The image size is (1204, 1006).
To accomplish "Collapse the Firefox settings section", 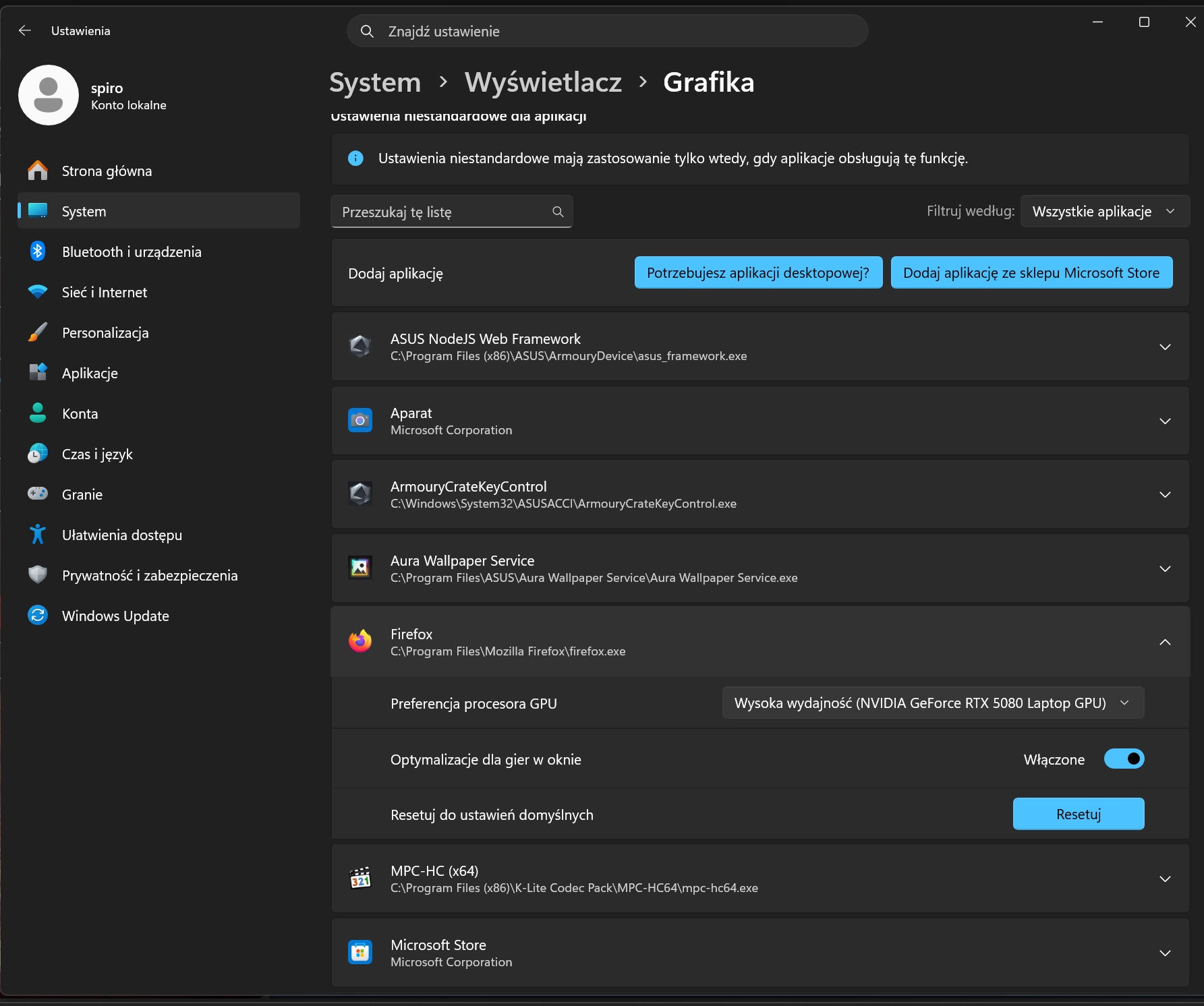I will click(1165, 642).
